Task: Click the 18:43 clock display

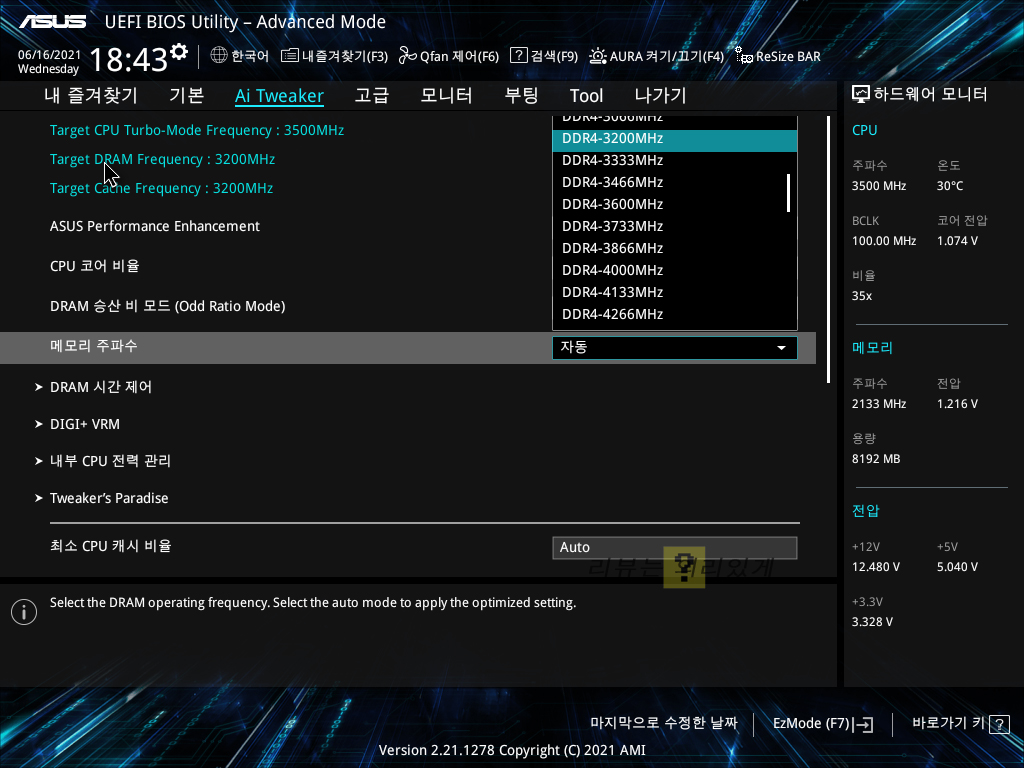Action: point(129,60)
